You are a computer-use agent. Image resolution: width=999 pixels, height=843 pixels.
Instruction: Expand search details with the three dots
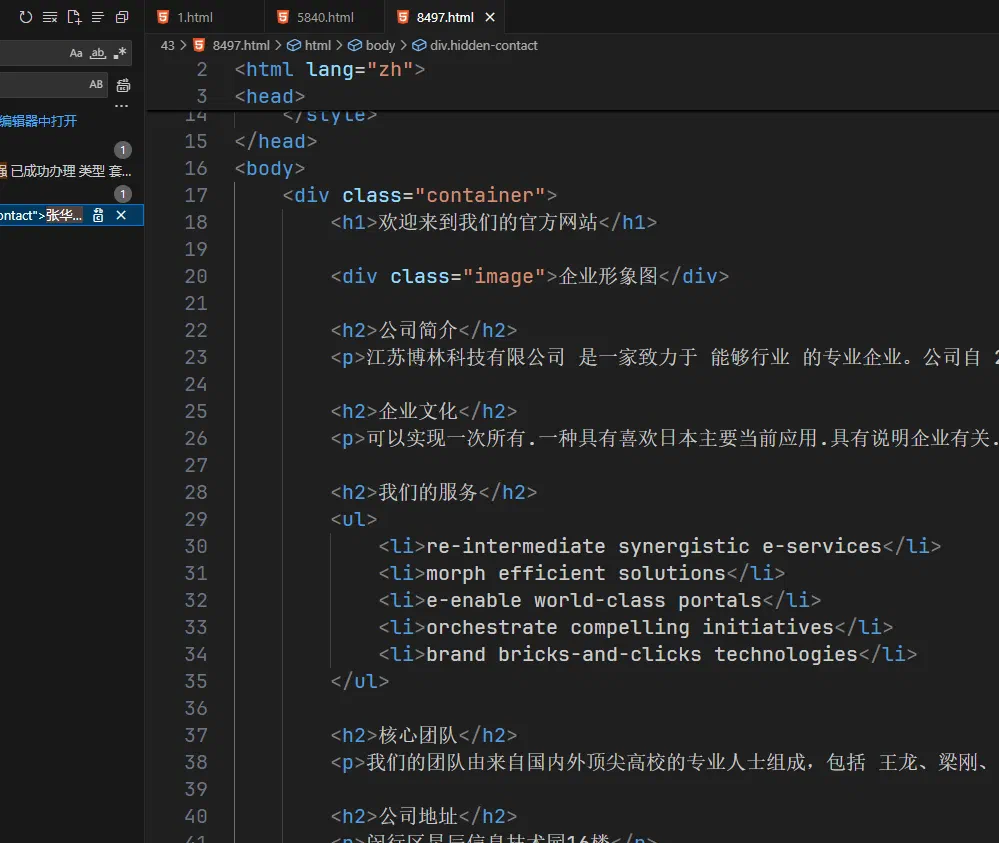(122, 106)
